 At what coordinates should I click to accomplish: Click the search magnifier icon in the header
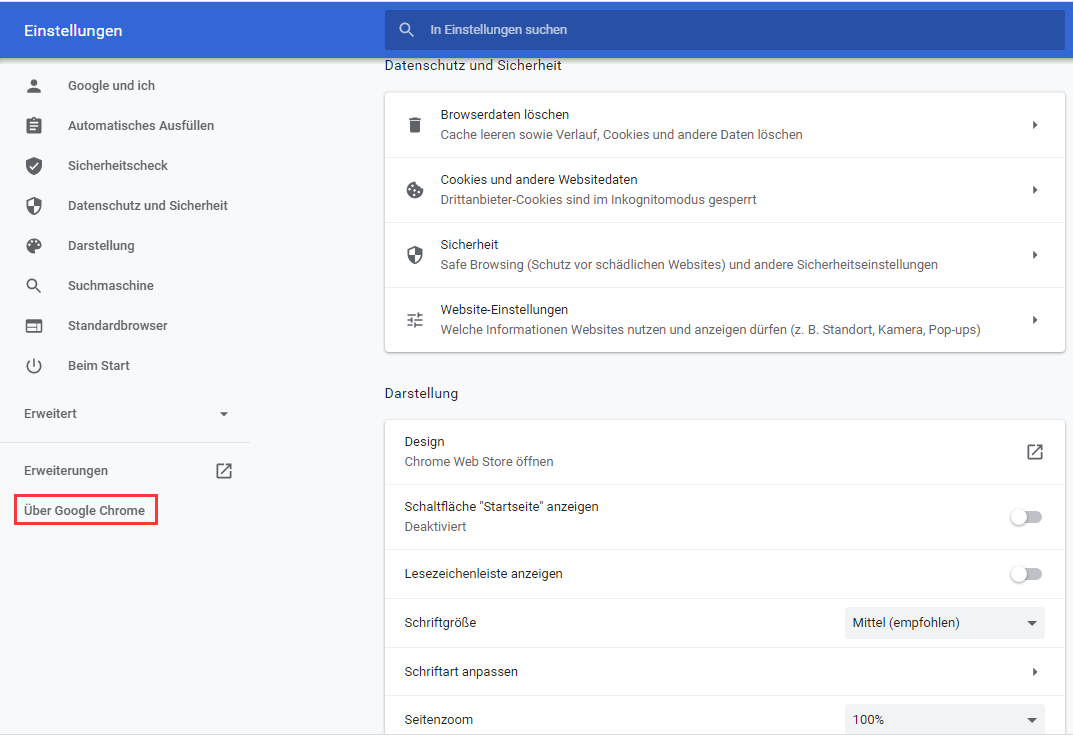[406, 30]
